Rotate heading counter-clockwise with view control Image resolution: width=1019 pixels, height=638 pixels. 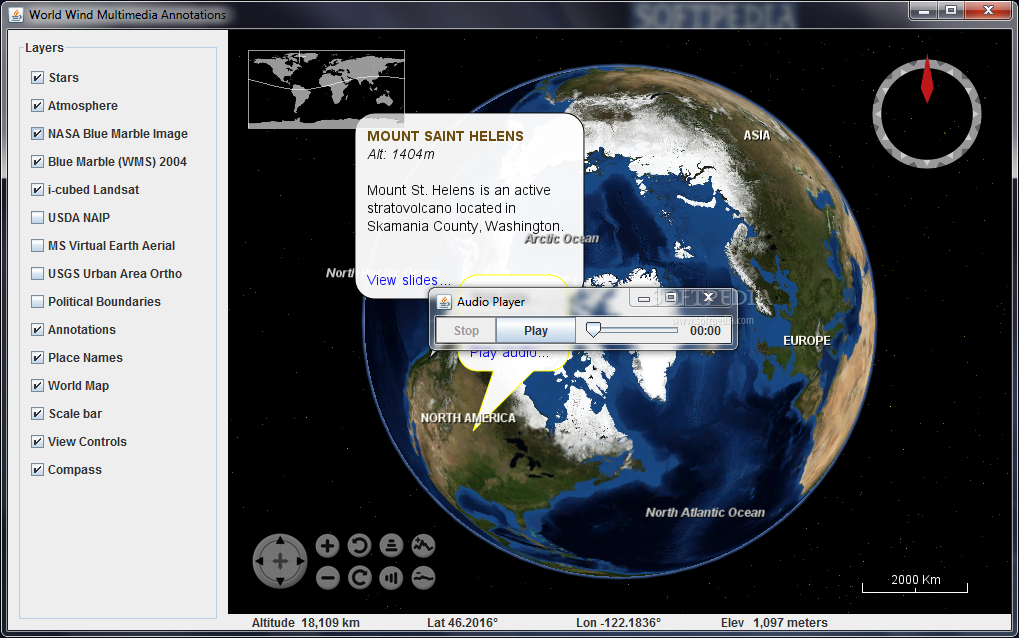point(359,546)
